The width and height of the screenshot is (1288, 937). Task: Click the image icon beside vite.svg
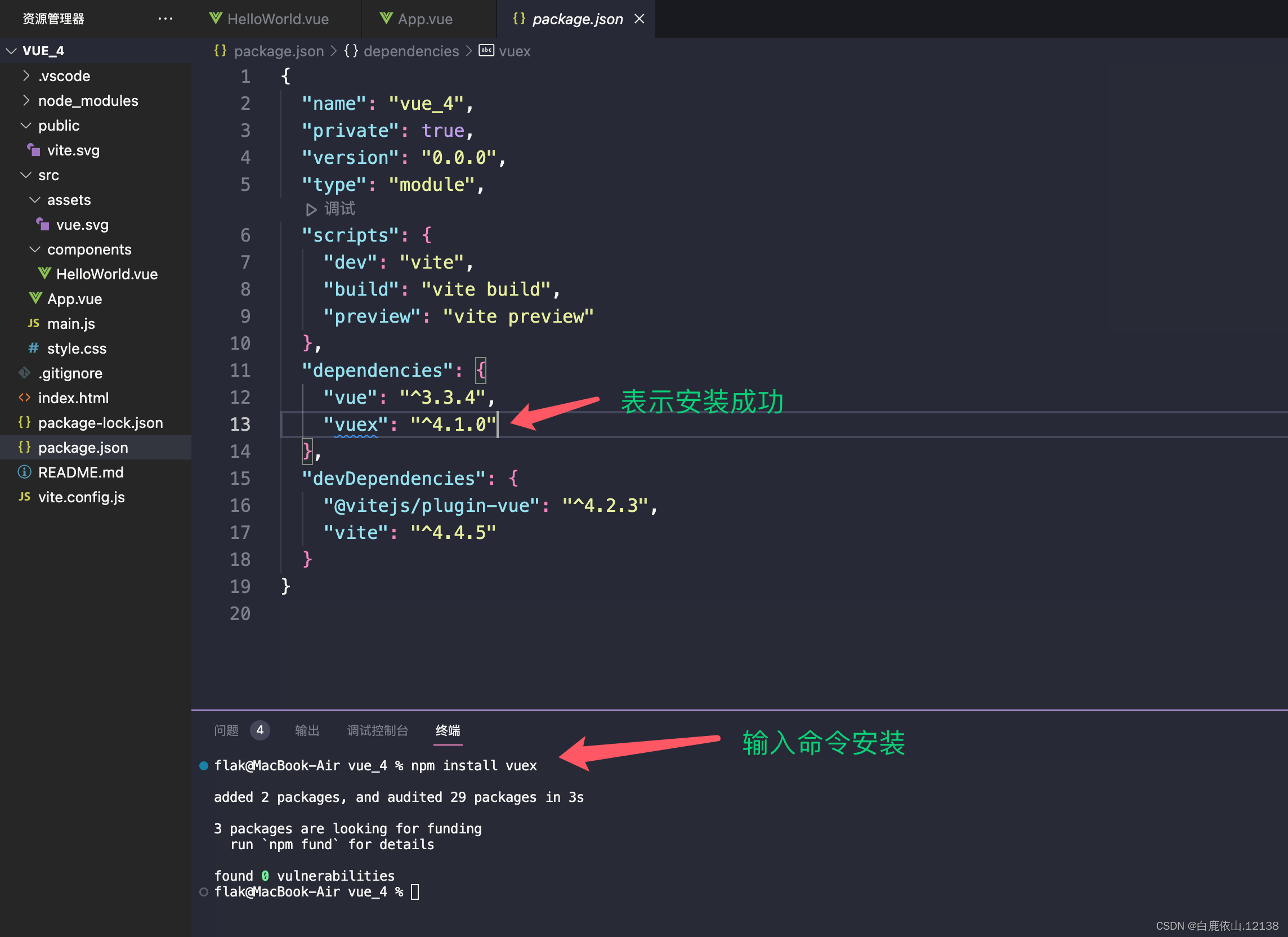[34, 150]
